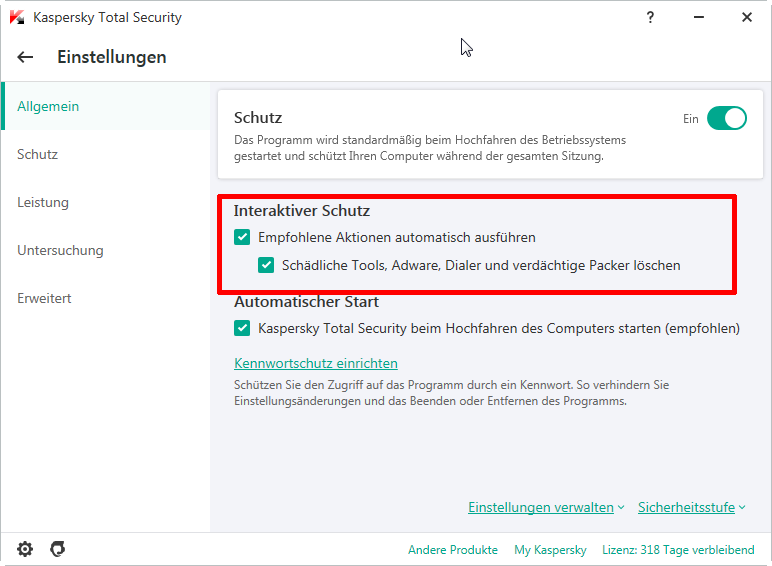The image size is (772, 566).
Task: Click the Automatischer Start heading
Action: tap(306, 302)
